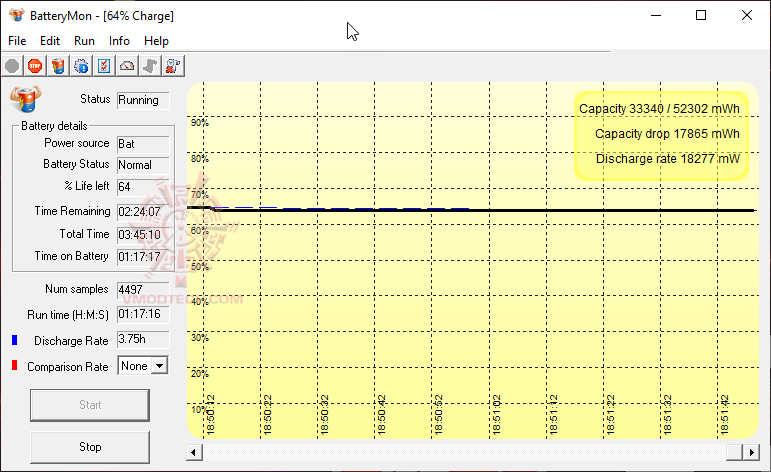
Task: Click the Num samples field 4497
Action: pyautogui.click(x=143, y=290)
